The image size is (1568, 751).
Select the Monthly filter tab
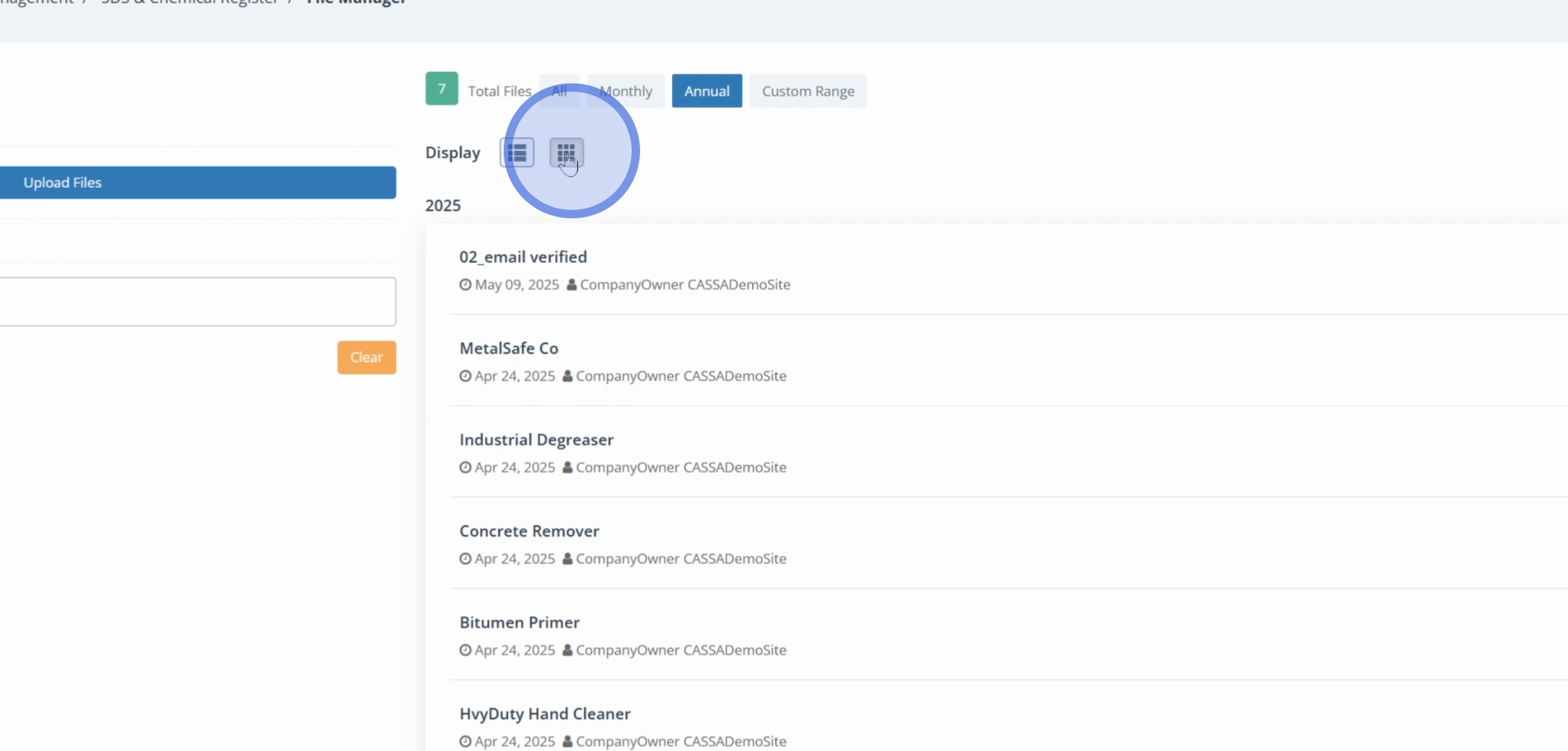626,91
